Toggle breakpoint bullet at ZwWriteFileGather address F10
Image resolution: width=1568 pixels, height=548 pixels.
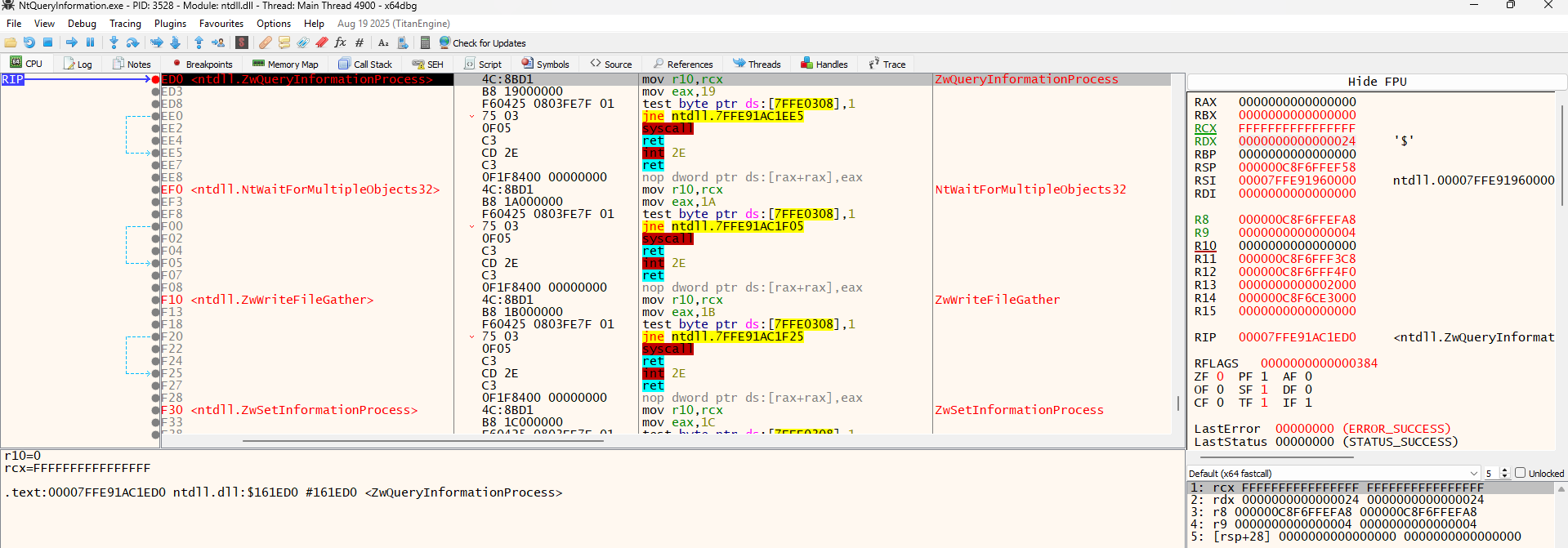155,300
